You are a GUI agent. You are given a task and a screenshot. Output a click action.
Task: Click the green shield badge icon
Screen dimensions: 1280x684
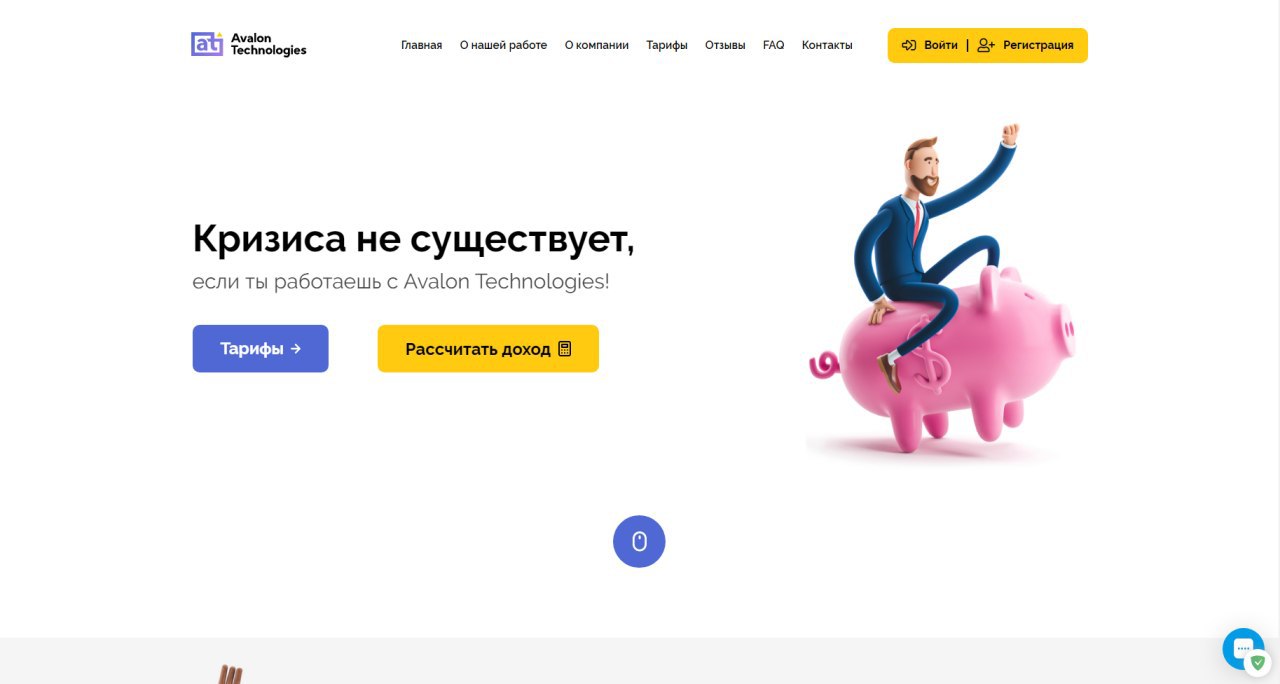click(1258, 662)
